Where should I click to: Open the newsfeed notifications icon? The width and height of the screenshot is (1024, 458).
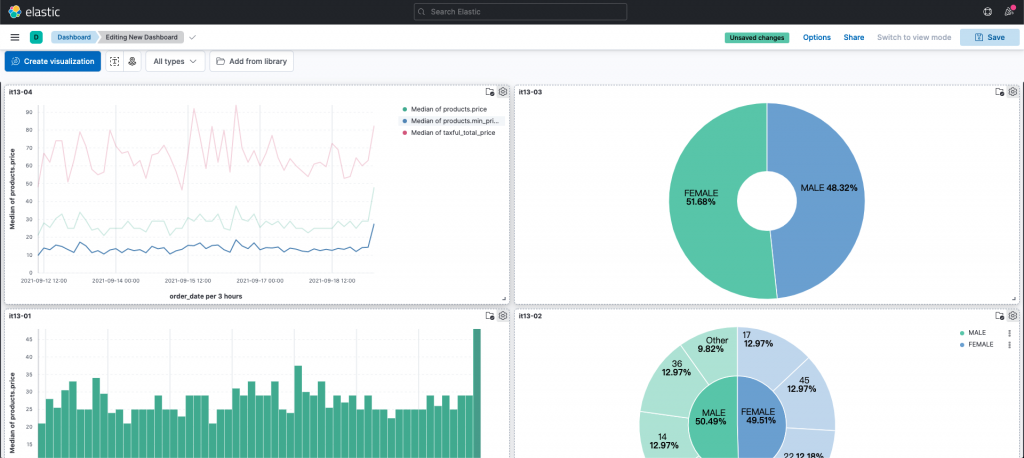click(x=1009, y=12)
